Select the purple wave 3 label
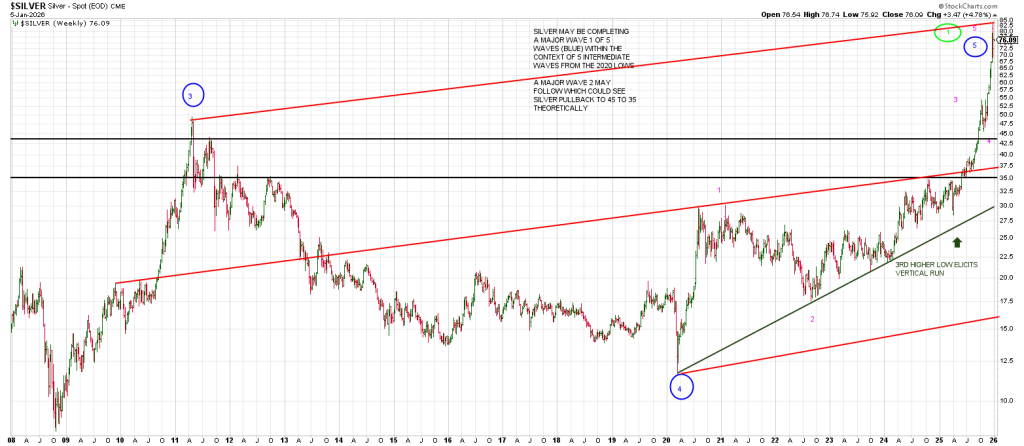The image size is (1024, 446). tap(955, 100)
